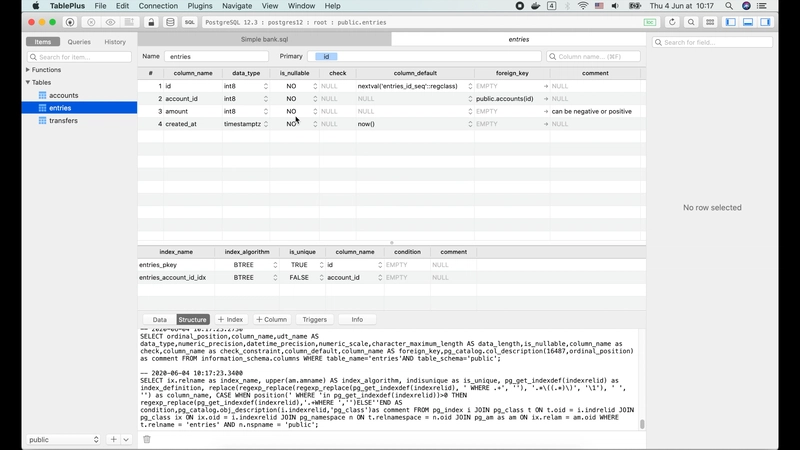Open the database list icon

[170, 22]
